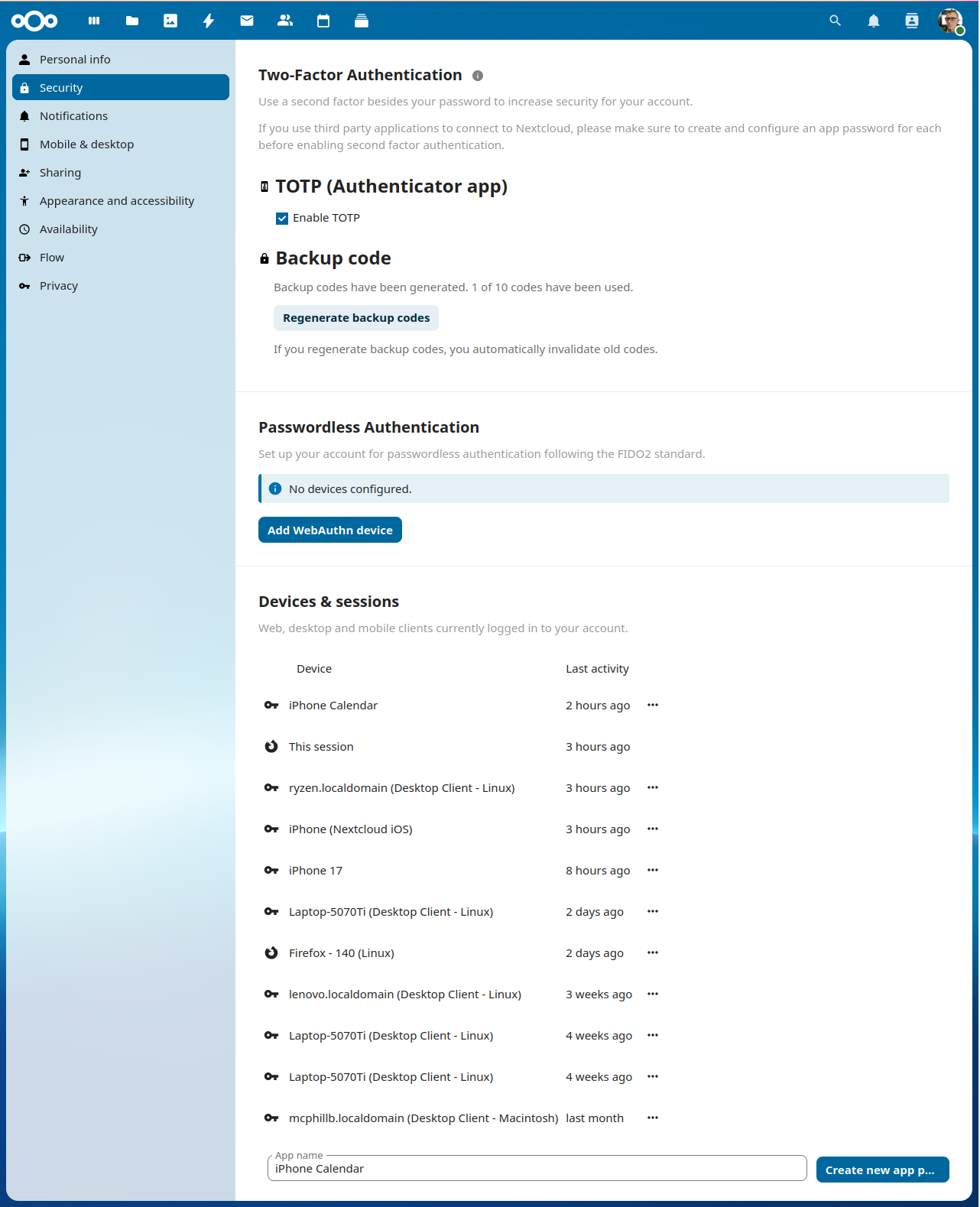This screenshot has width=980, height=1207.
Task: Click the Two-Factor Authentication info icon
Action: (x=478, y=76)
